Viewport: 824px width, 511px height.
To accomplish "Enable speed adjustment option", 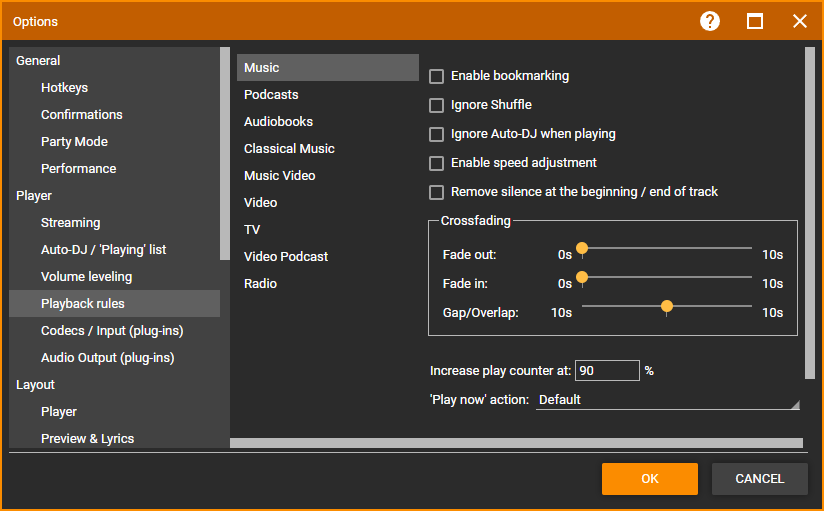I will point(436,163).
